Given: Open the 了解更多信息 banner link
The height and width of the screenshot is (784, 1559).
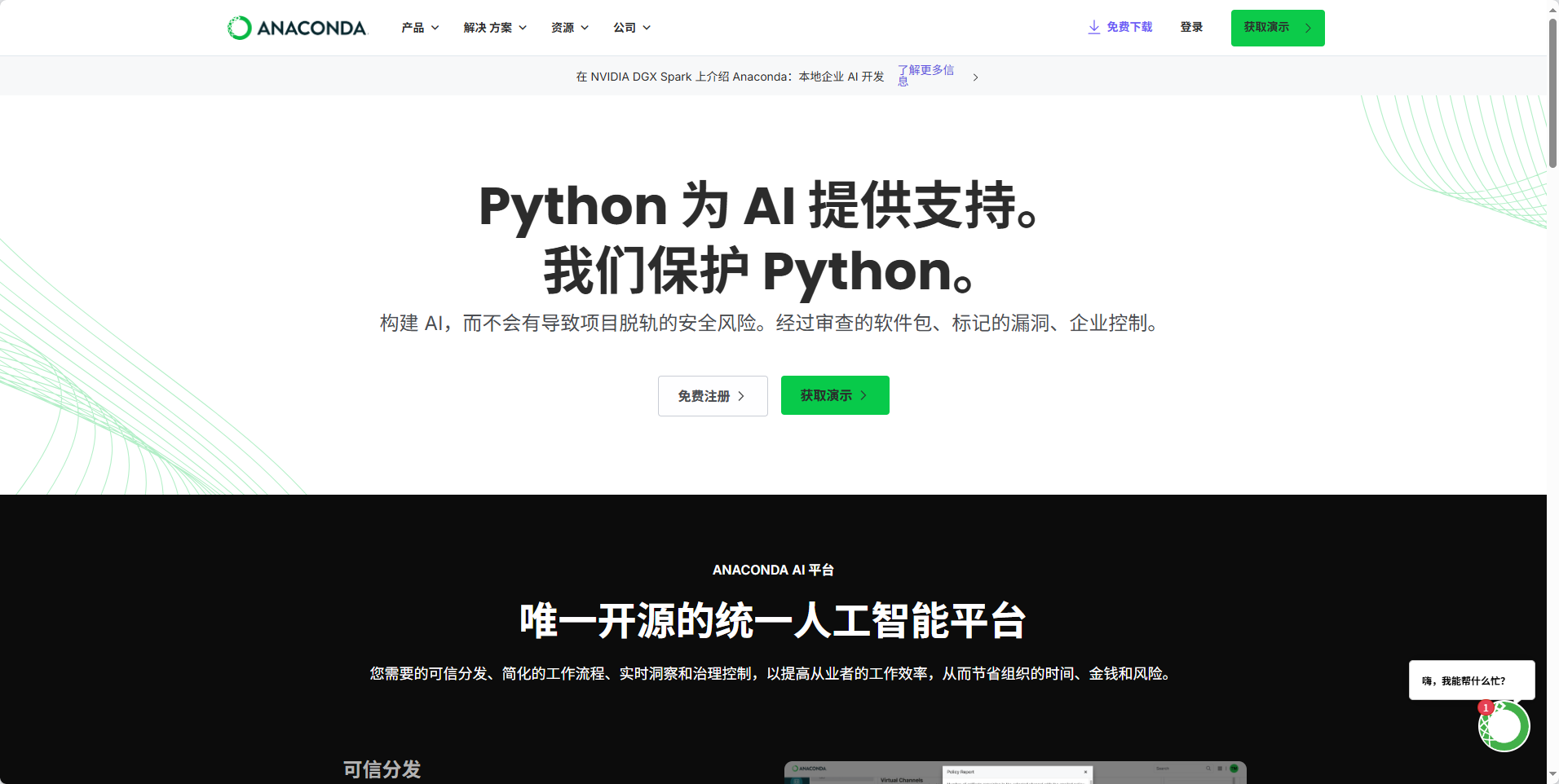Looking at the screenshot, I should [x=925, y=75].
